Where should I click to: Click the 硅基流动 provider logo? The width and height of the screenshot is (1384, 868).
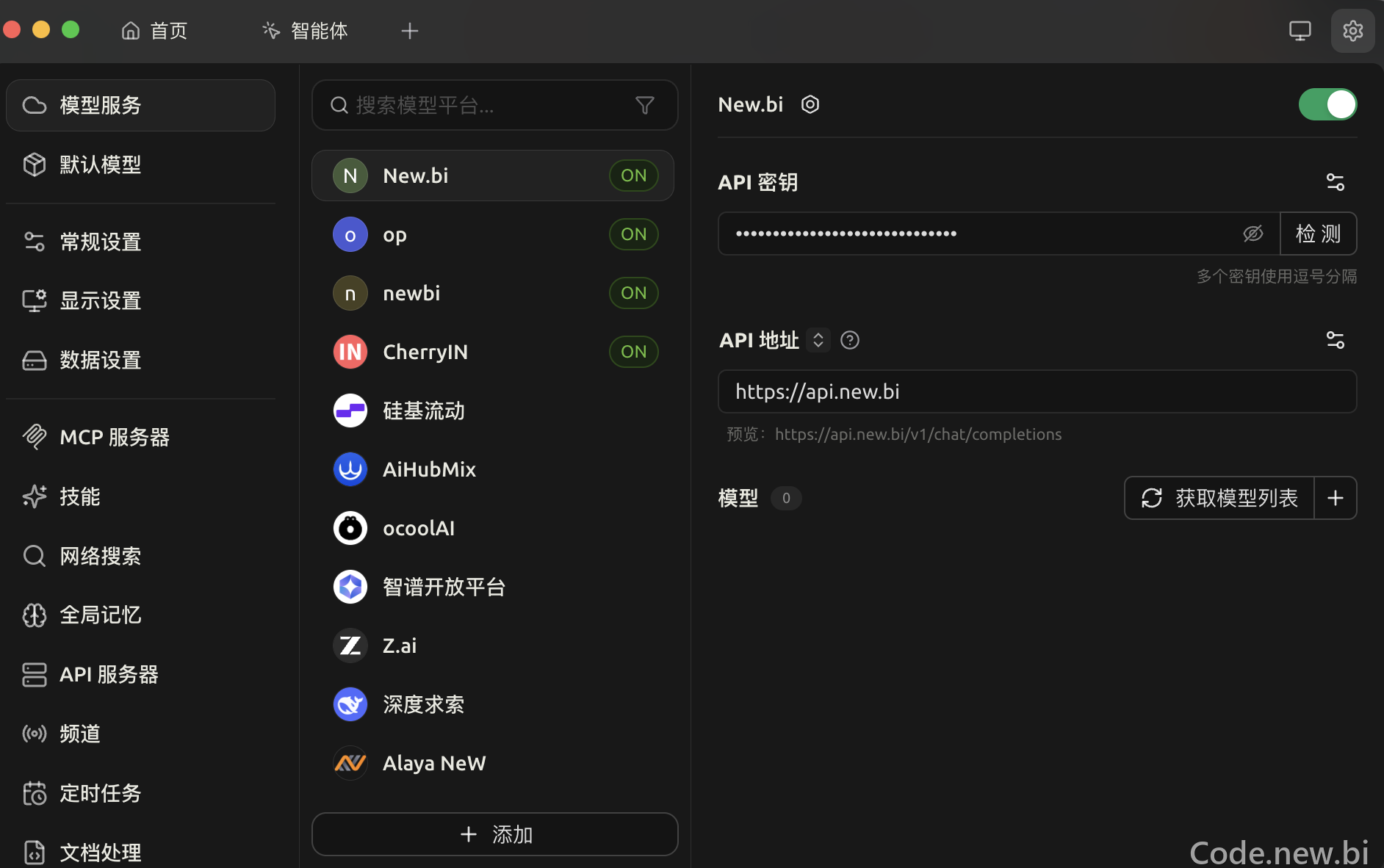click(350, 411)
